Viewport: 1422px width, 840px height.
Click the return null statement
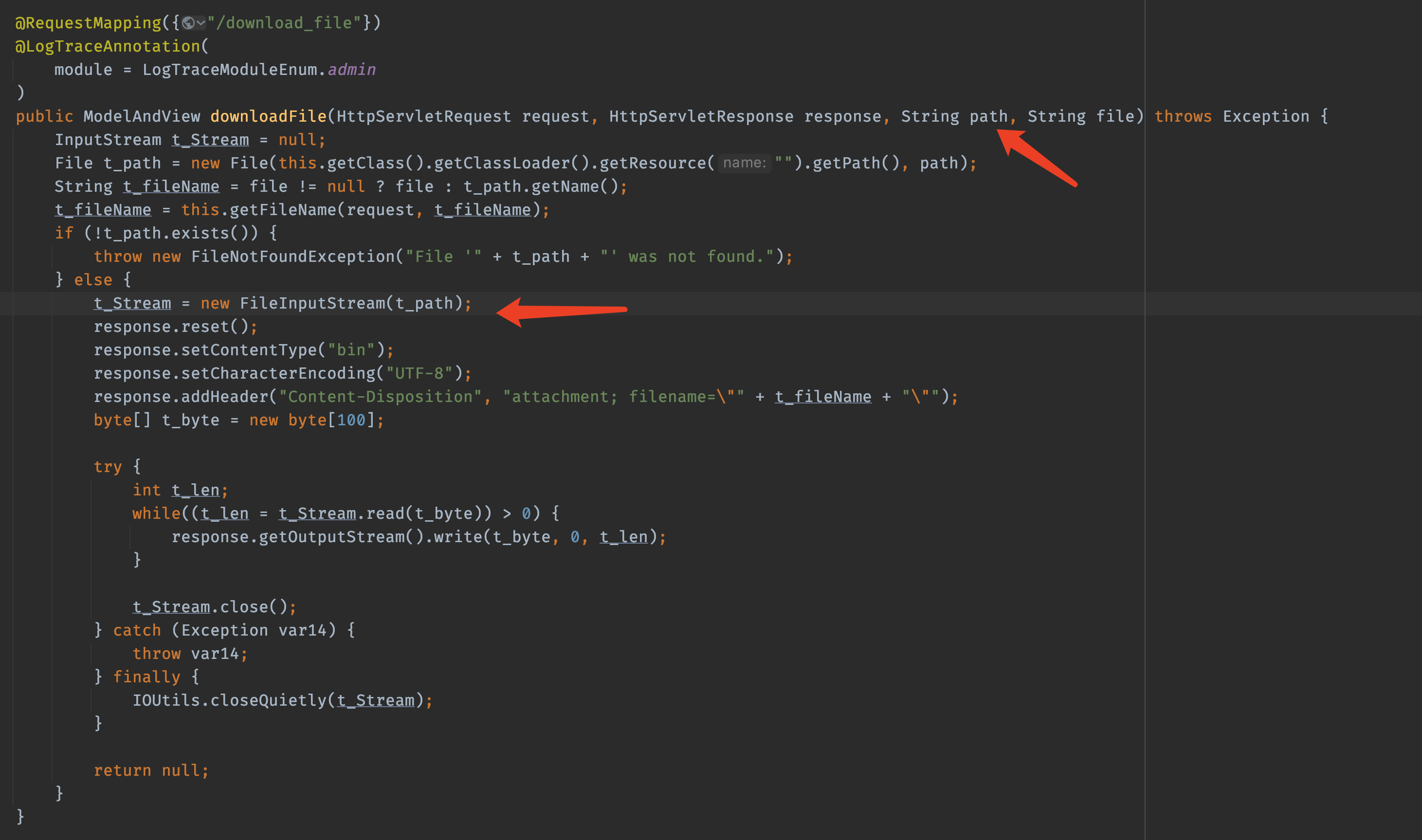coord(150,770)
